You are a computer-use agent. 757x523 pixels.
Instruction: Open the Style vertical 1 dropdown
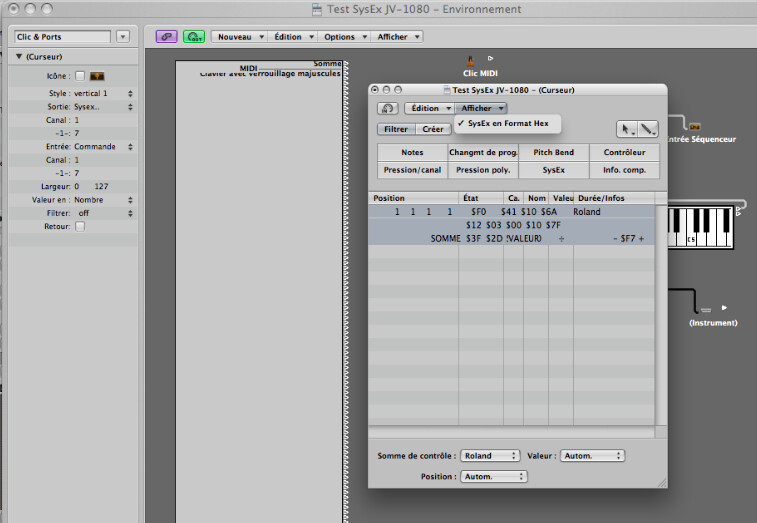coord(103,93)
